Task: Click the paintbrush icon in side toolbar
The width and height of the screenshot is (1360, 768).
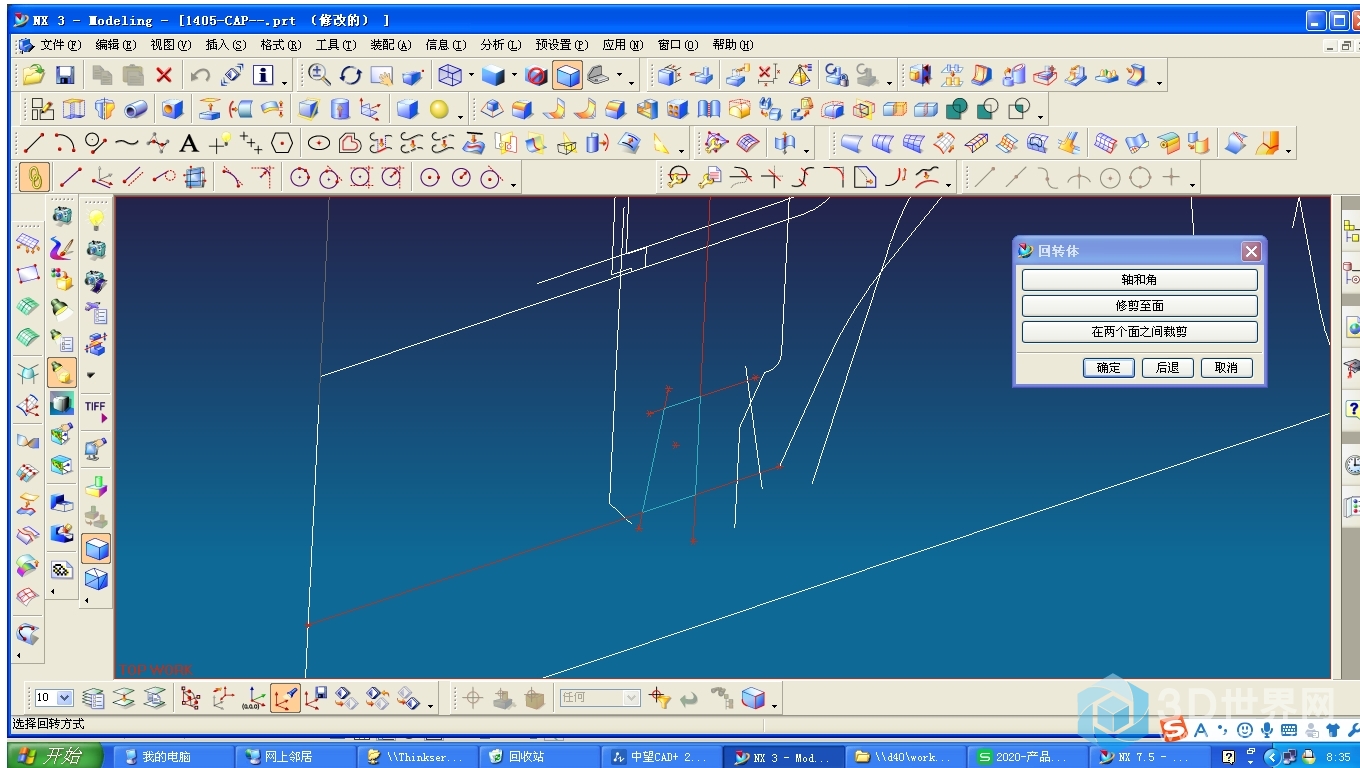Action: (x=62, y=248)
